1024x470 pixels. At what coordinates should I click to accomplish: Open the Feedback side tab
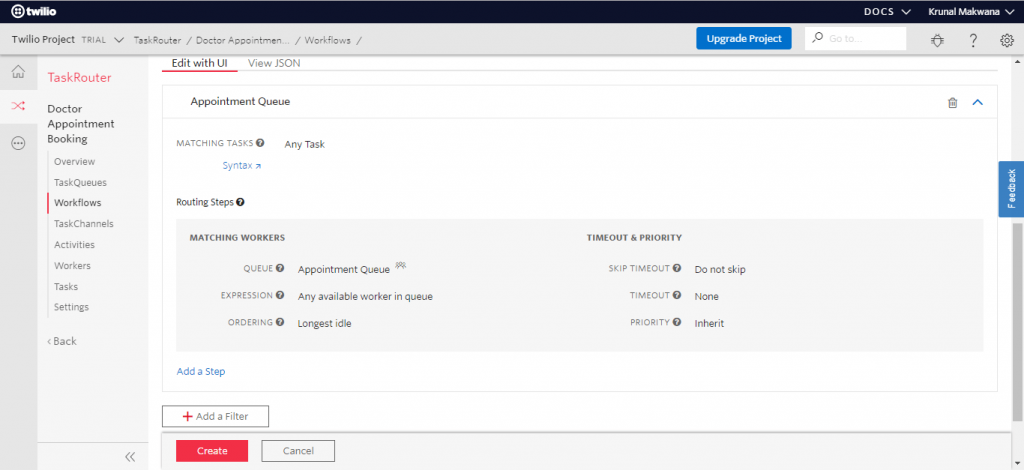(x=1011, y=189)
